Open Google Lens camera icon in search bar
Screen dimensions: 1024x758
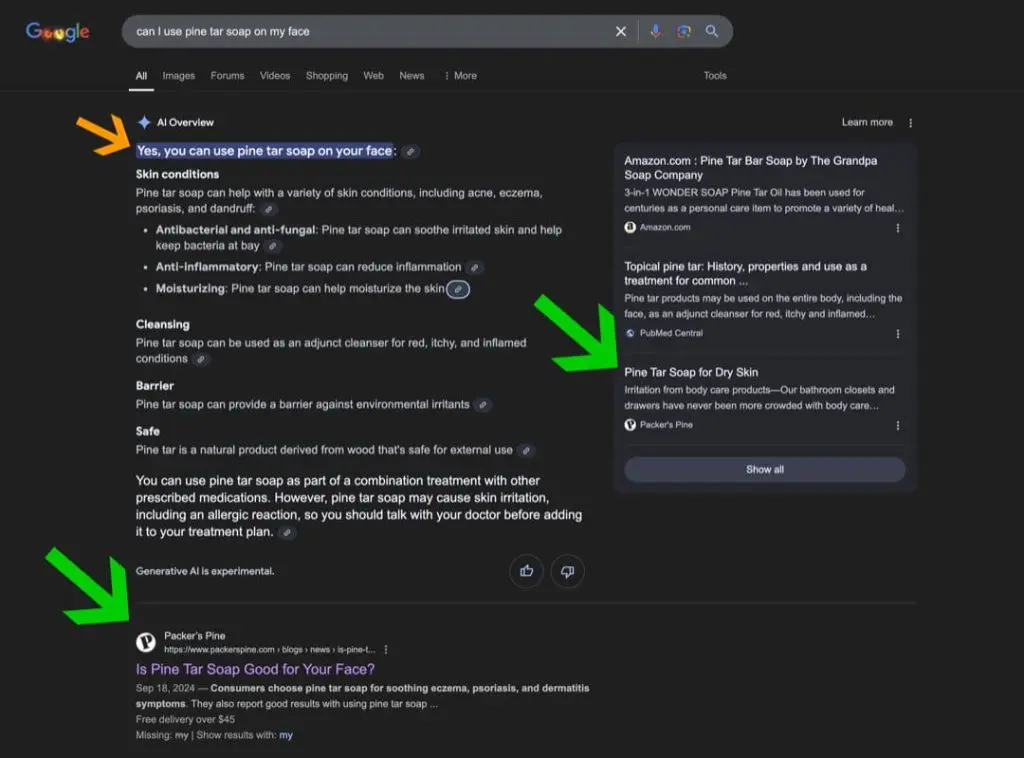coord(684,31)
